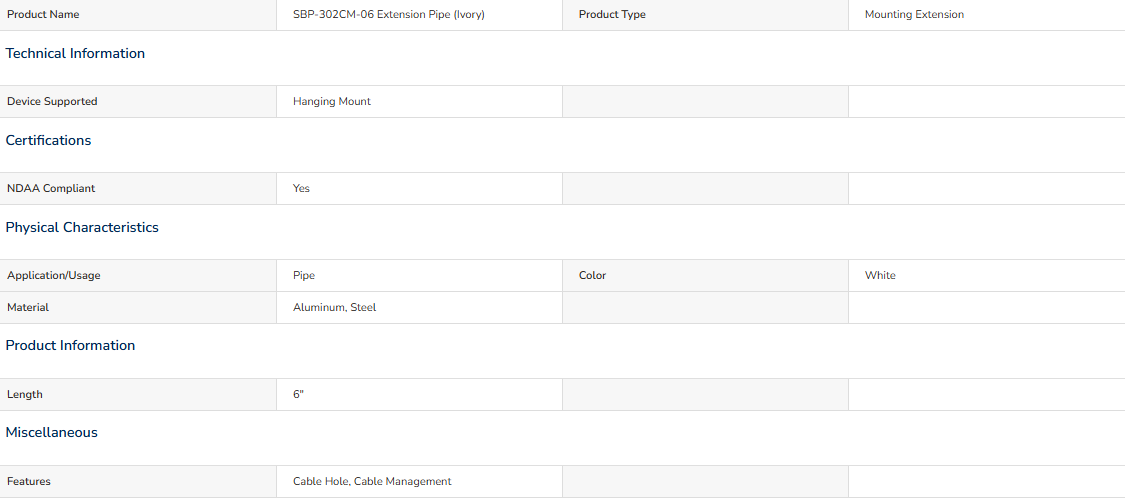
Task: Click the NDAA Compliant label
Action: pyautogui.click(x=51, y=189)
